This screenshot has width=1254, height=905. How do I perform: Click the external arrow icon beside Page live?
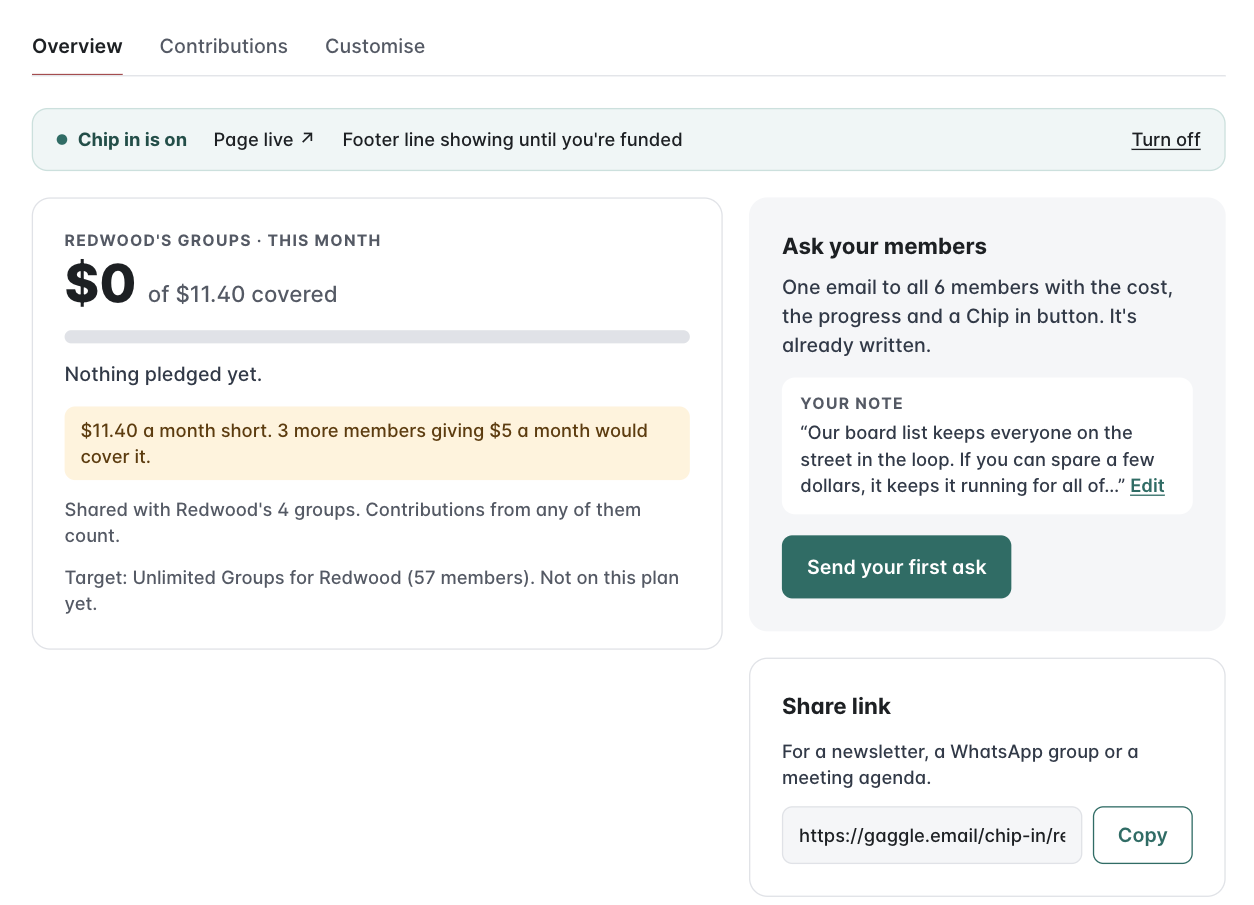307,138
